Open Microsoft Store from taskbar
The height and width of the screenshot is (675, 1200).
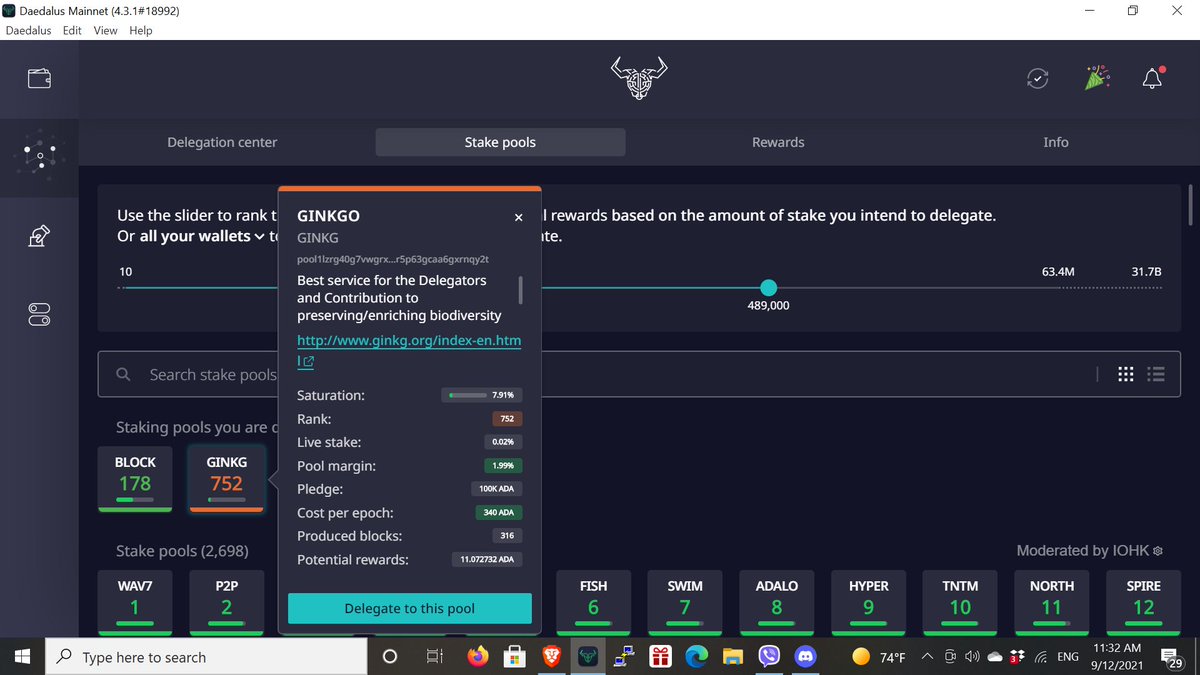514,657
